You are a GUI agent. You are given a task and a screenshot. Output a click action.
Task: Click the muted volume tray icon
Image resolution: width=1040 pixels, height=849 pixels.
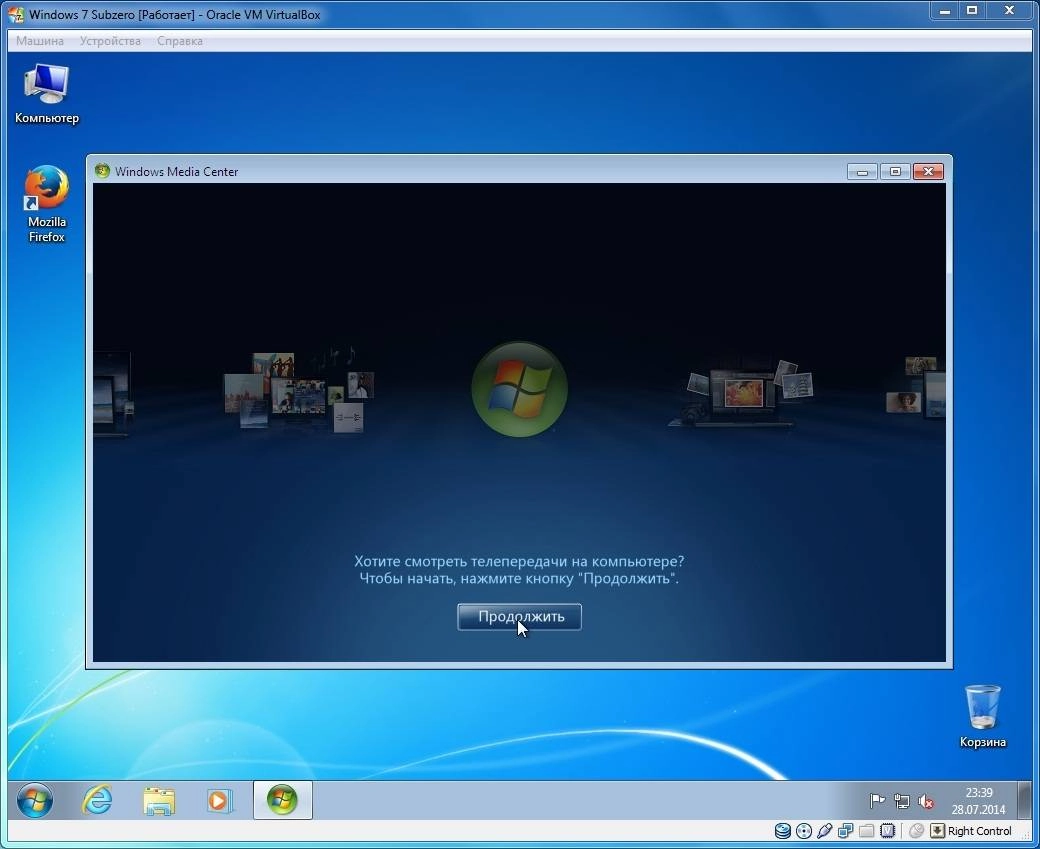pos(926,801)
